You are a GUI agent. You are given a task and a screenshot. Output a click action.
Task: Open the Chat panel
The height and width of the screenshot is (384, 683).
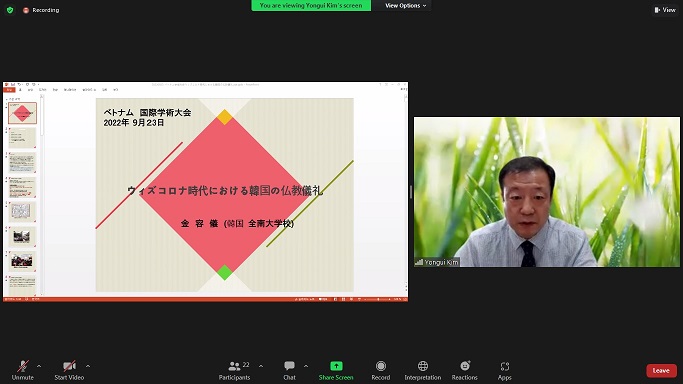click(289, 371)
